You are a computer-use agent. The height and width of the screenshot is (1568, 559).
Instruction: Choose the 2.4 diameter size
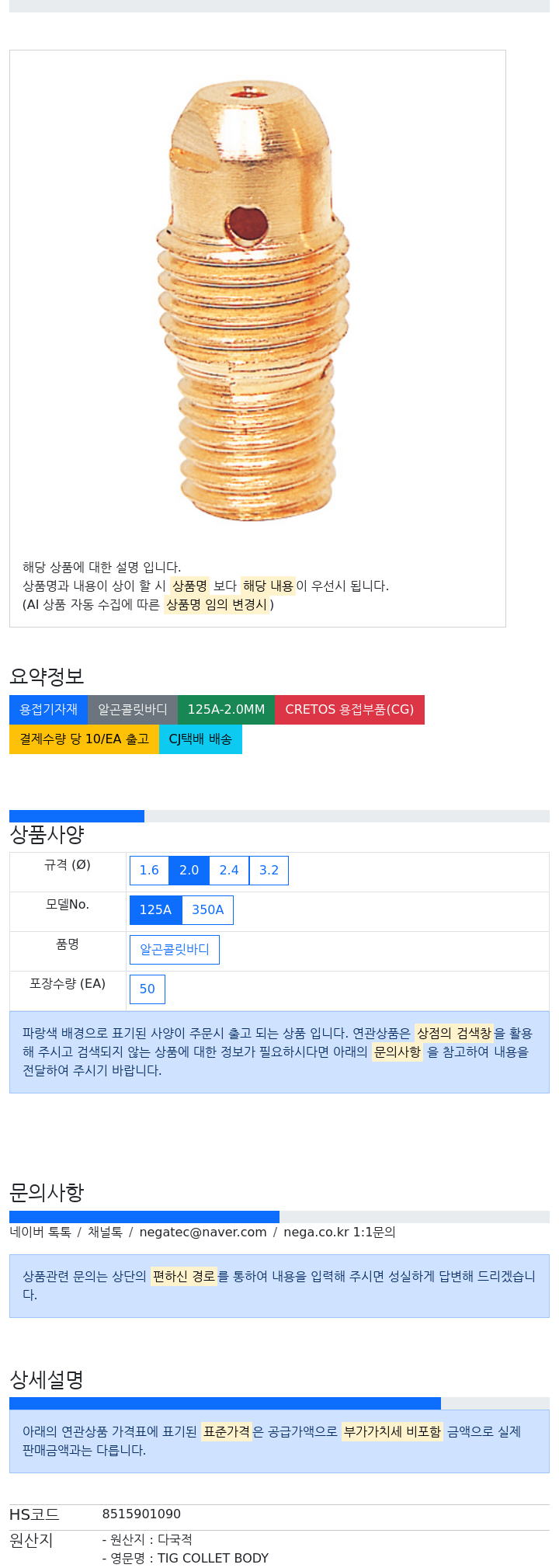pyautogui.click(x=229, y=871)
